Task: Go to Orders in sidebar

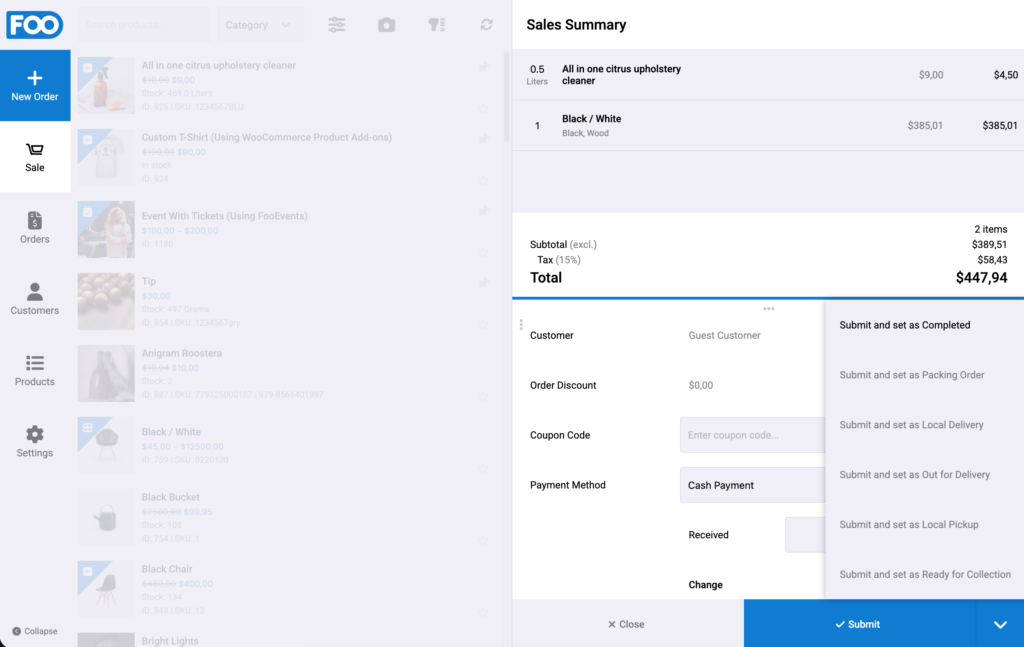Action: [35, 228]
